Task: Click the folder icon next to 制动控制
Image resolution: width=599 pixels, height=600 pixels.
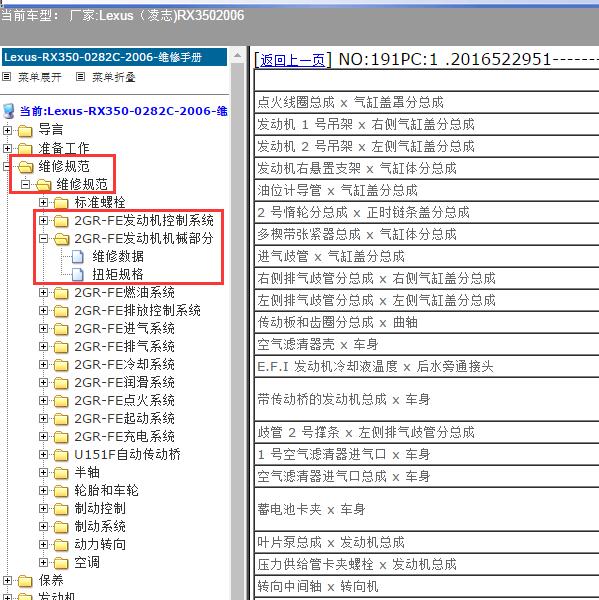Action: [x=61, y=509]
